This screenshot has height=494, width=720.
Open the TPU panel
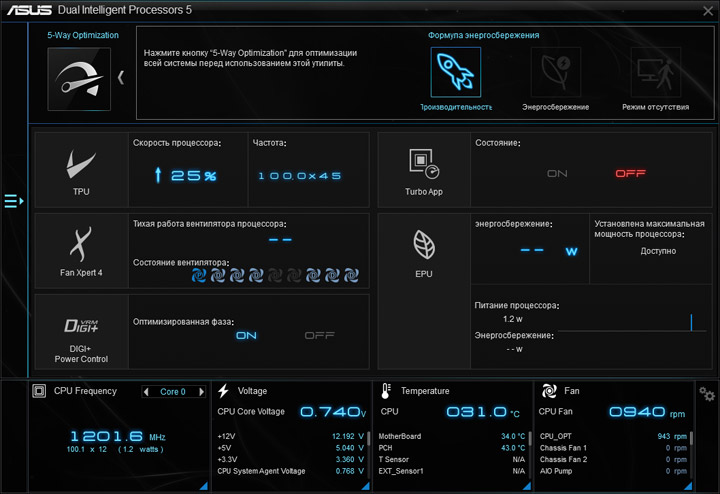tap(81, 170)
